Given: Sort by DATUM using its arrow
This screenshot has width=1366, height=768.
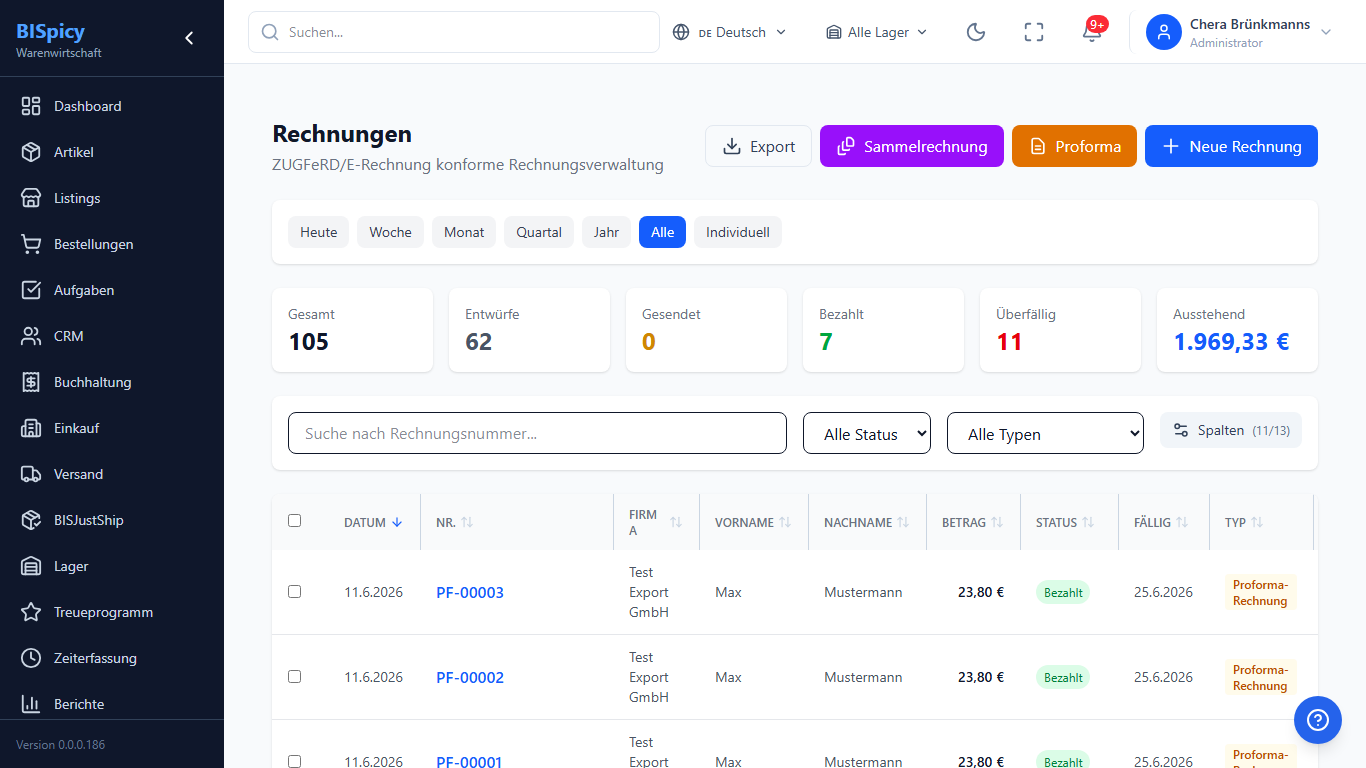Looking at the screenshot, I should 397,522.
